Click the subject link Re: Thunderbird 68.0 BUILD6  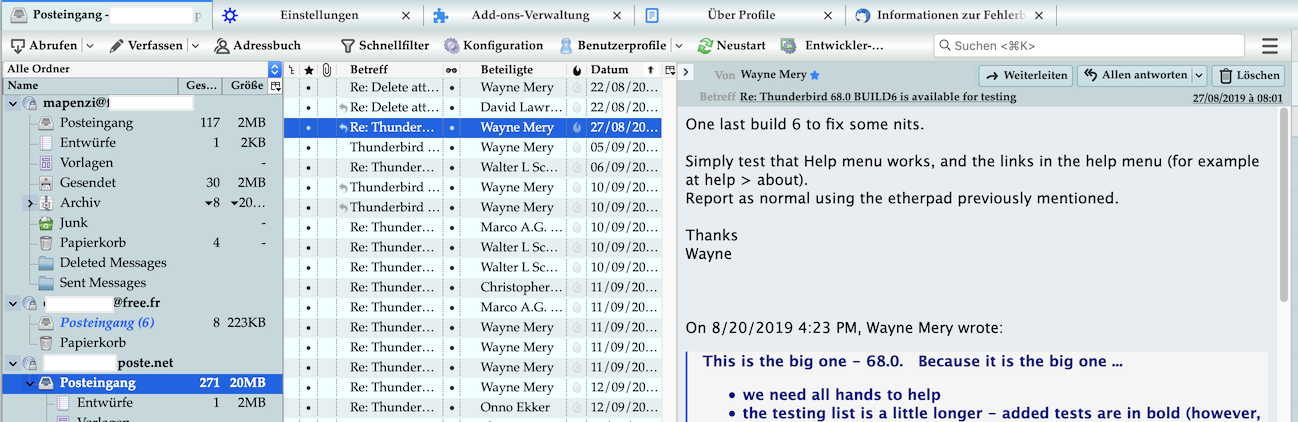878,97
